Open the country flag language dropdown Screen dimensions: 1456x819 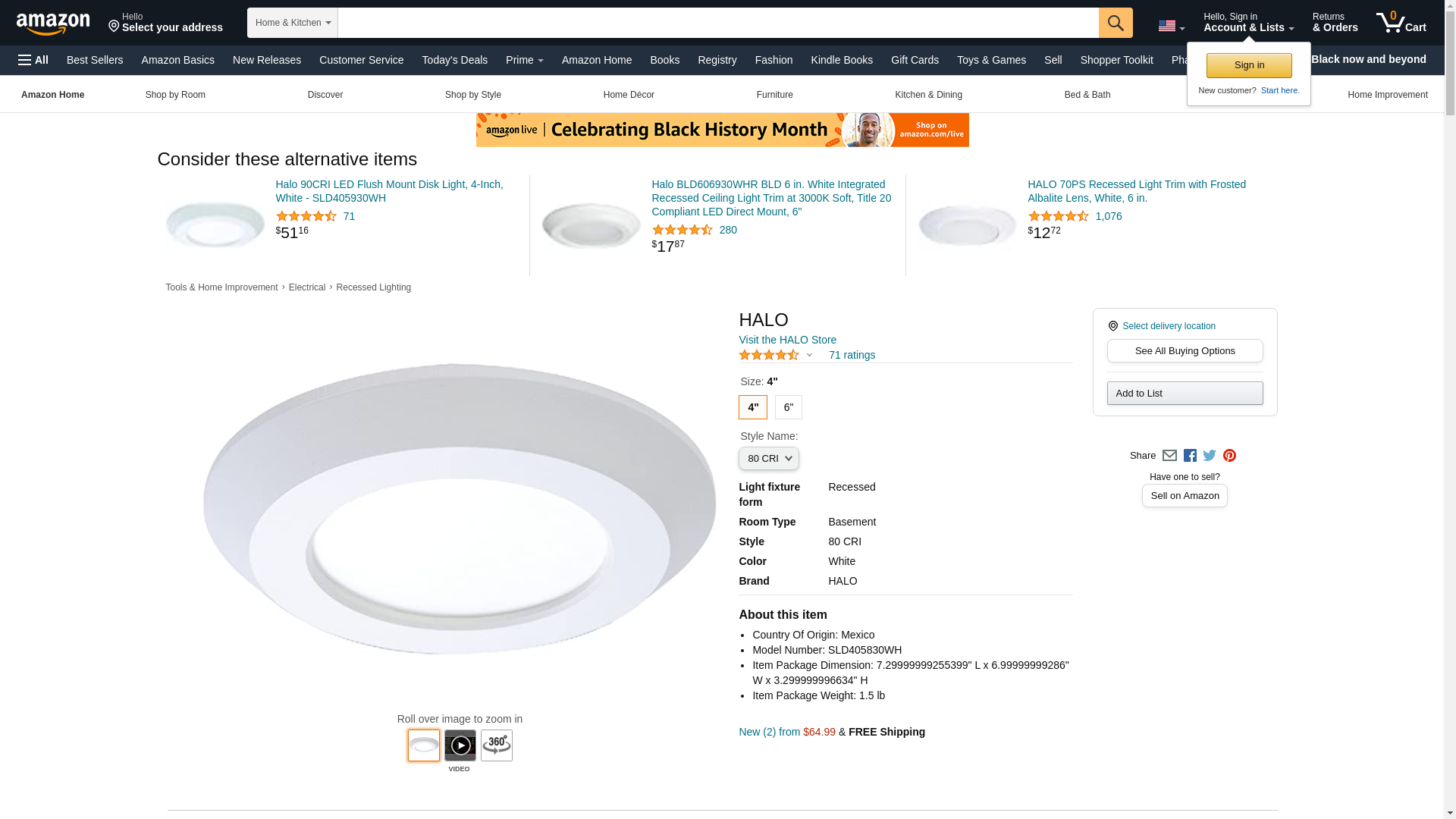point(1171,26)
